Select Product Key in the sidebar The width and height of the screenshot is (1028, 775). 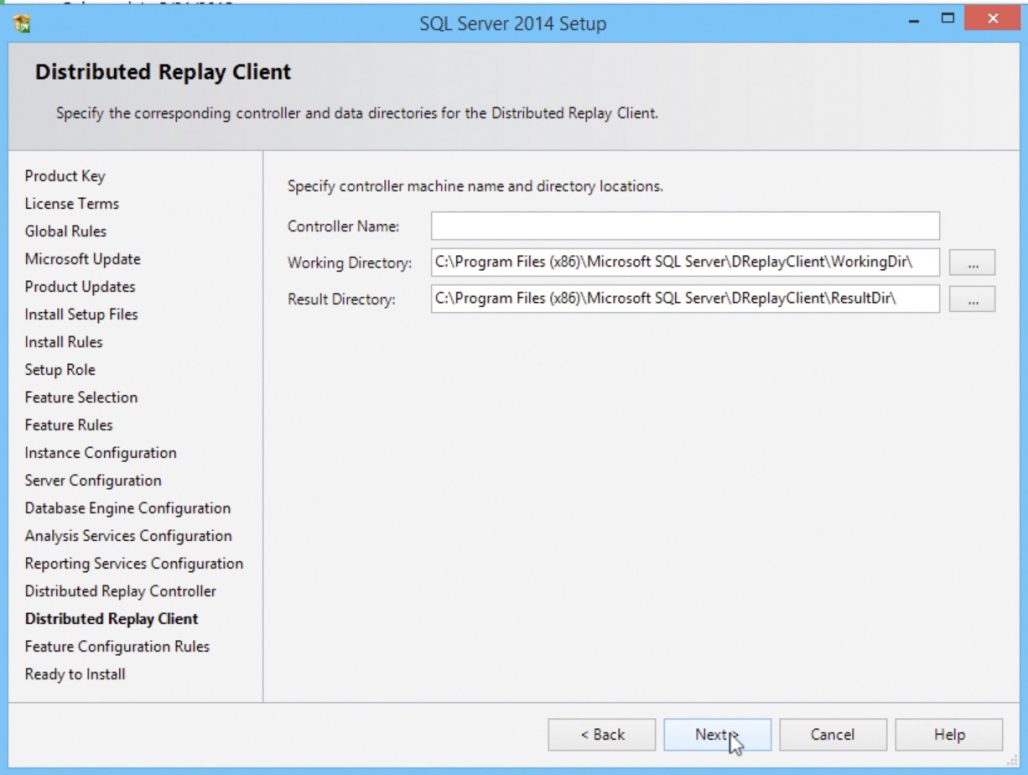[x=65, y=175]
